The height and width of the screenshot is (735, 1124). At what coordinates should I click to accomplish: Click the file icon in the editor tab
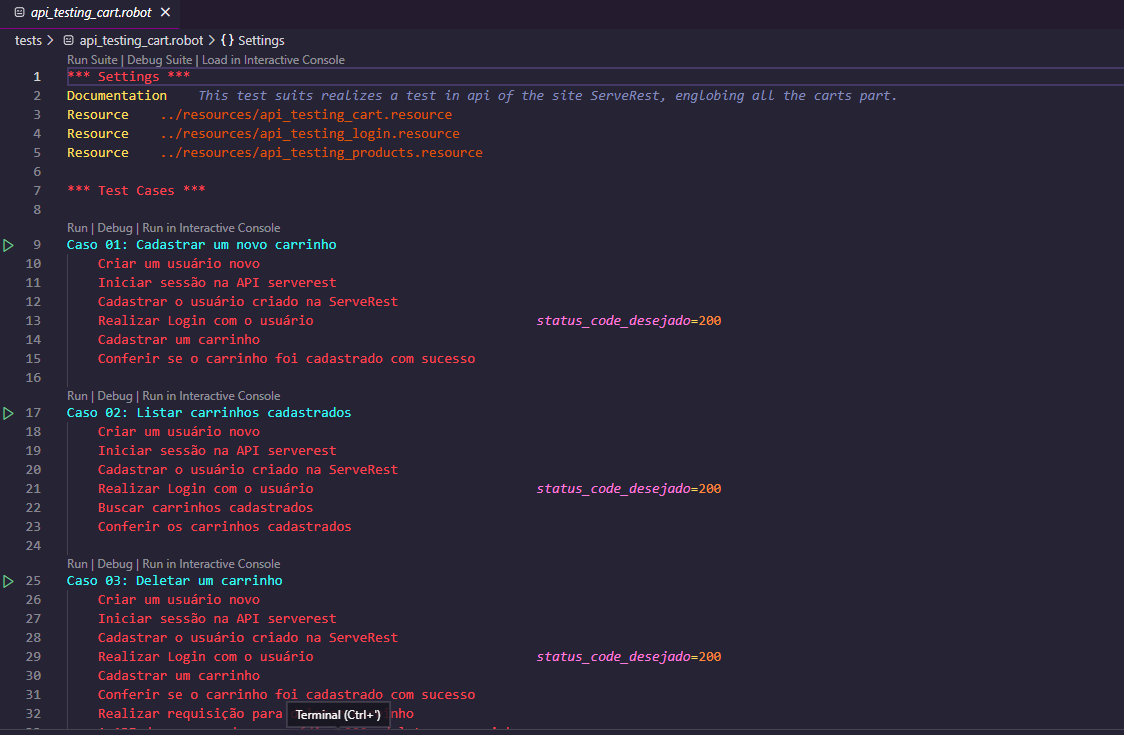(x=19, y=12)
